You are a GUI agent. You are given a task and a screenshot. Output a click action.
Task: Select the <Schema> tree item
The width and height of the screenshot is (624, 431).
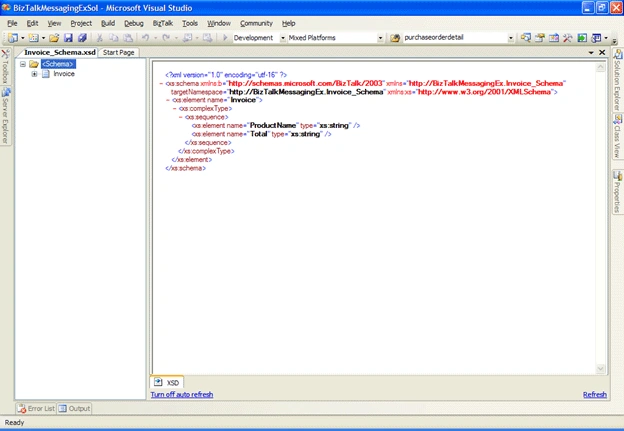[58, 64]
